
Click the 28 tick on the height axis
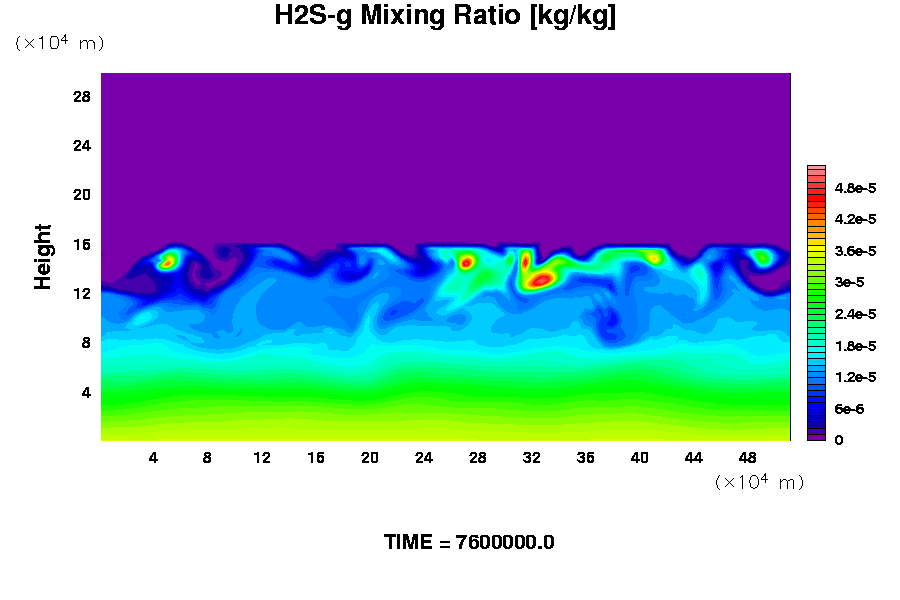[x=82, y=96]
